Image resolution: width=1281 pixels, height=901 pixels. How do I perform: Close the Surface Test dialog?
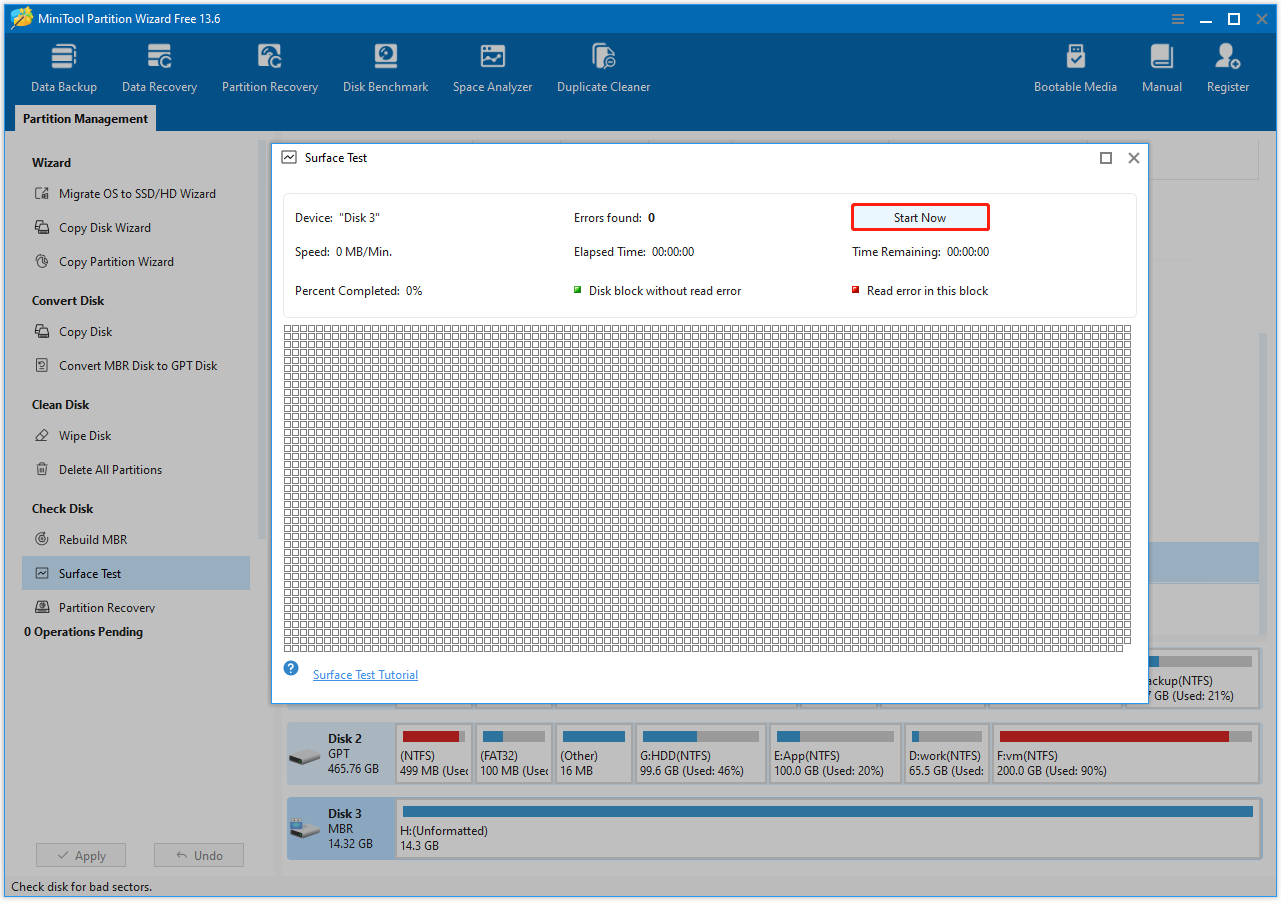click(x=1134, y=158)
